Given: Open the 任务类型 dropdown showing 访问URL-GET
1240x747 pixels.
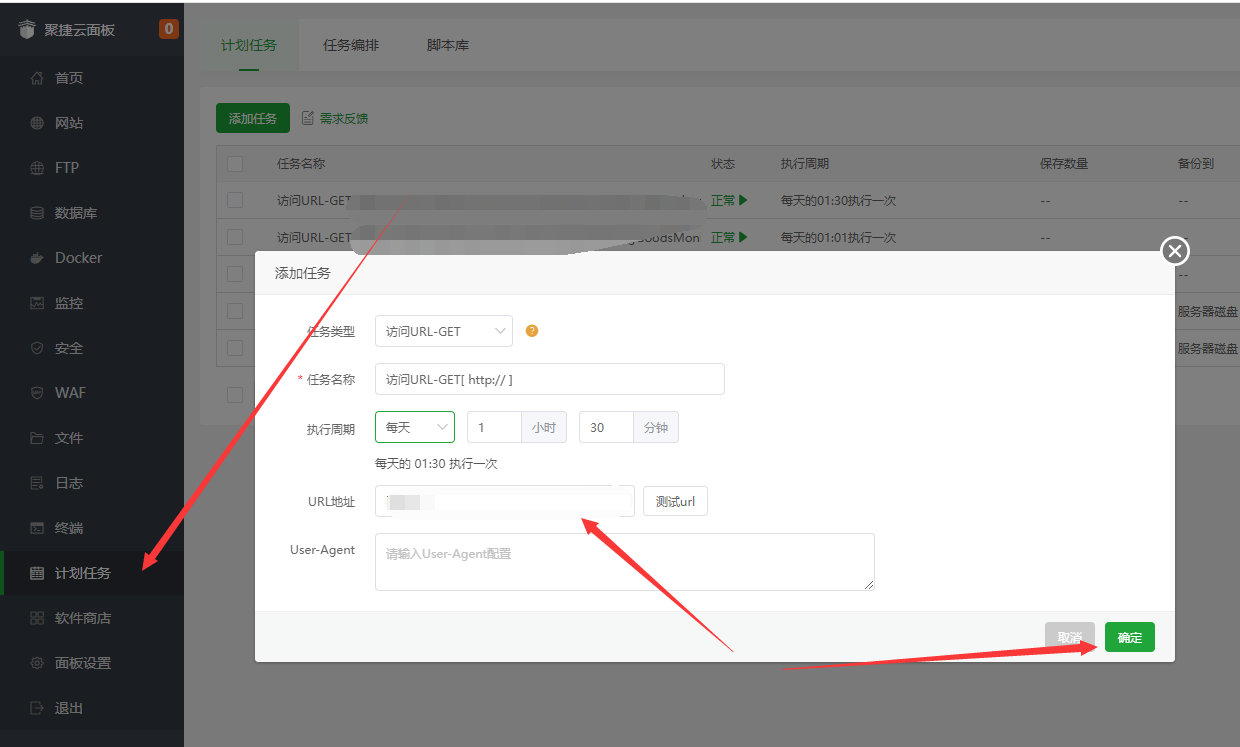Looking at the screenshot, I should (444, 331).
